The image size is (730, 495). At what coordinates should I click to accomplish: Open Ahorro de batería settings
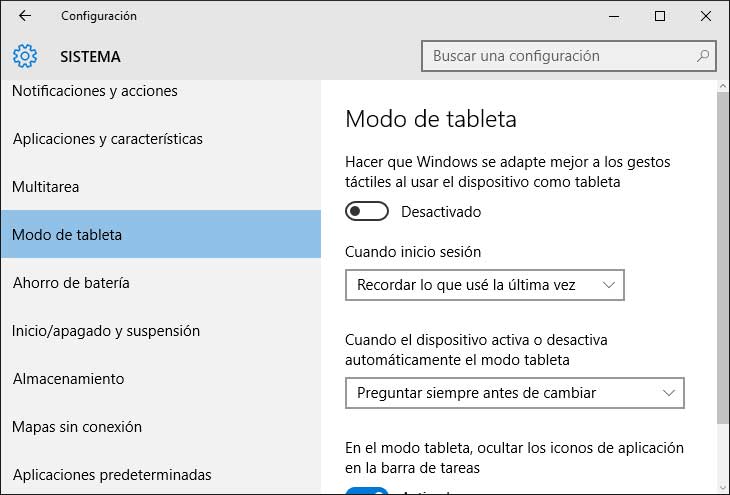(x=71, y=283)
